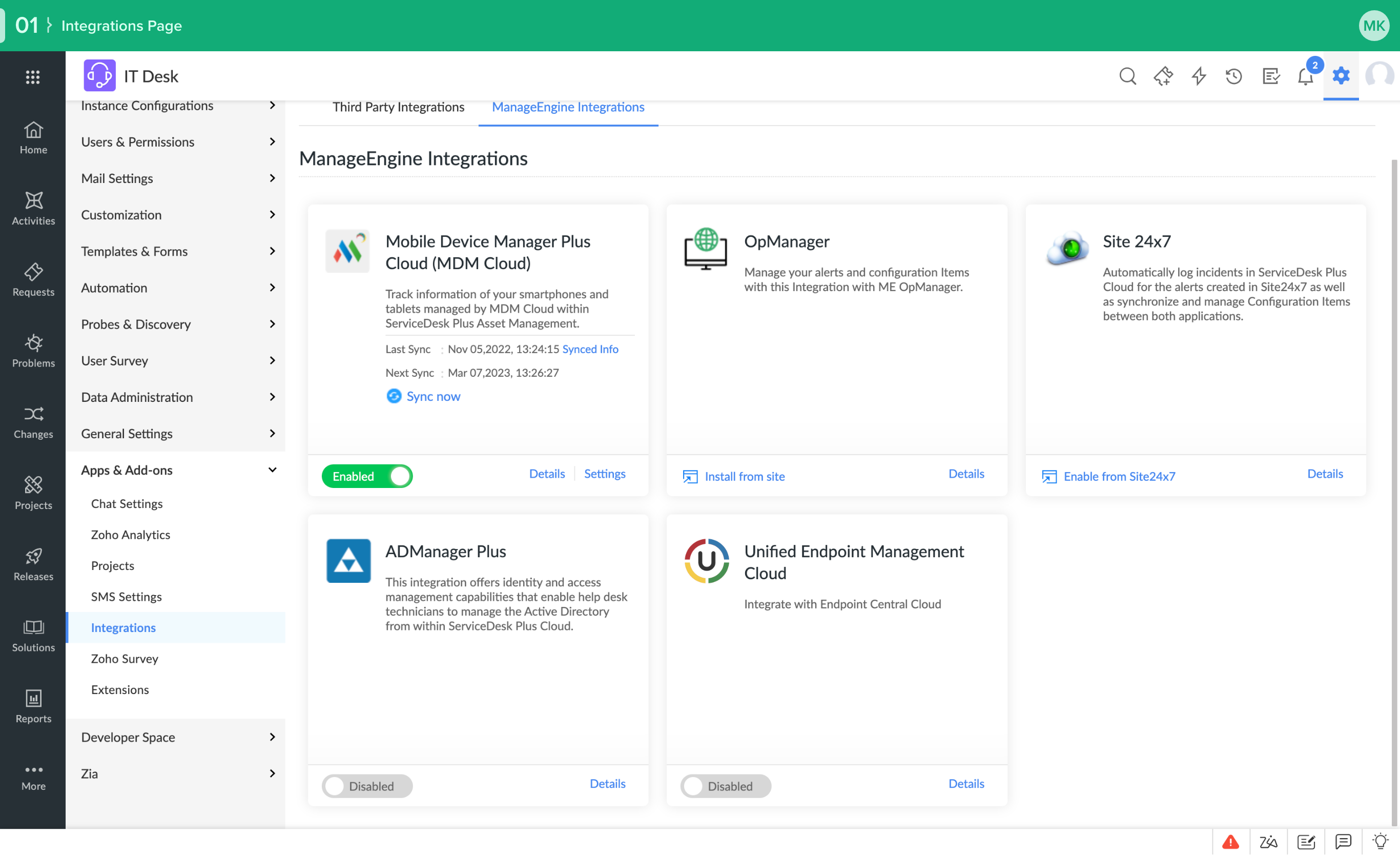Open Details on Site 24x7 card
Screen dimensions: 1400x855
coord(1325,474)
